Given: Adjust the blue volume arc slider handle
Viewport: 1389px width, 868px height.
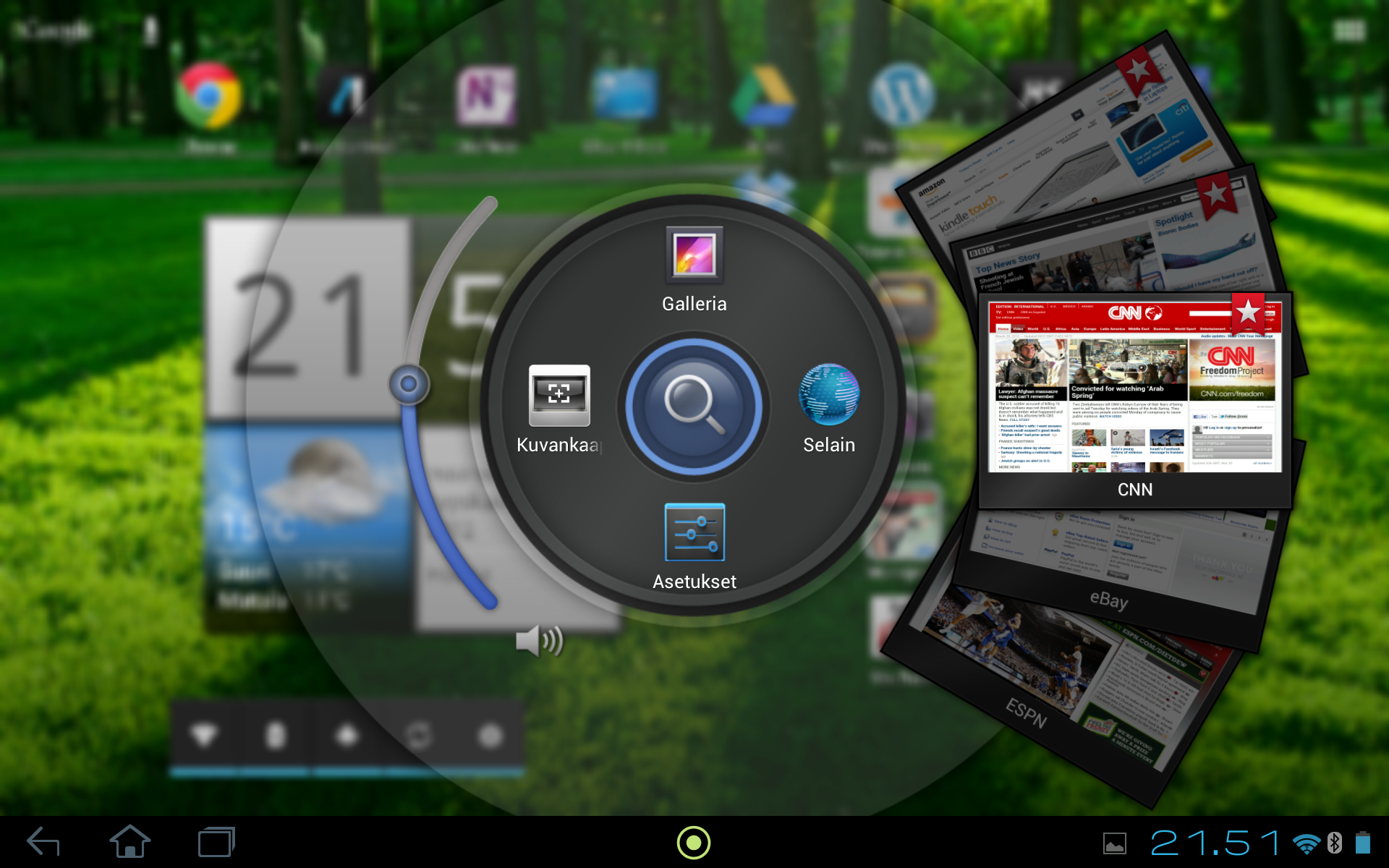Looking at the screenshot, I should [409, 384].
